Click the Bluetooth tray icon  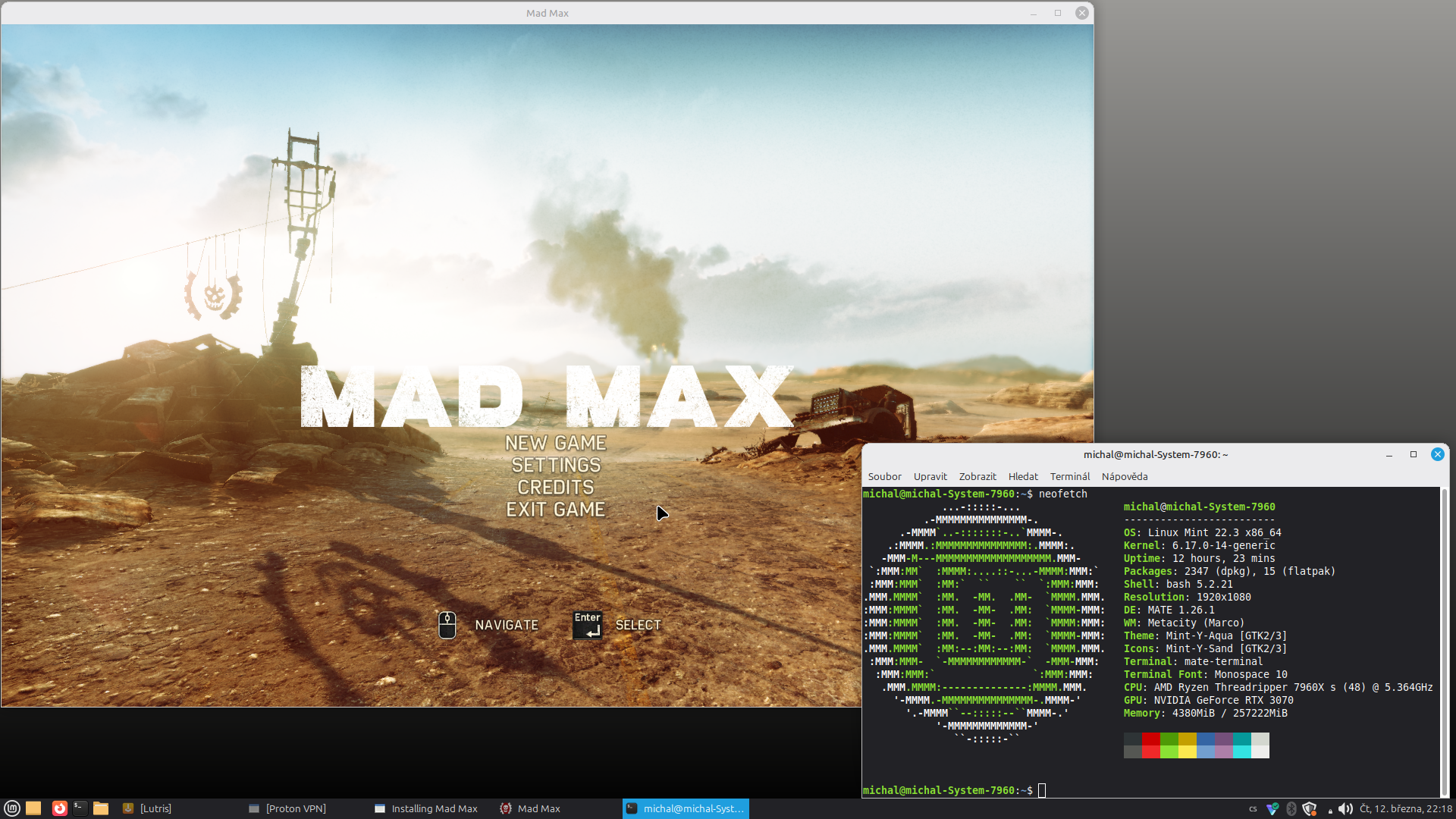[1291, 809]
